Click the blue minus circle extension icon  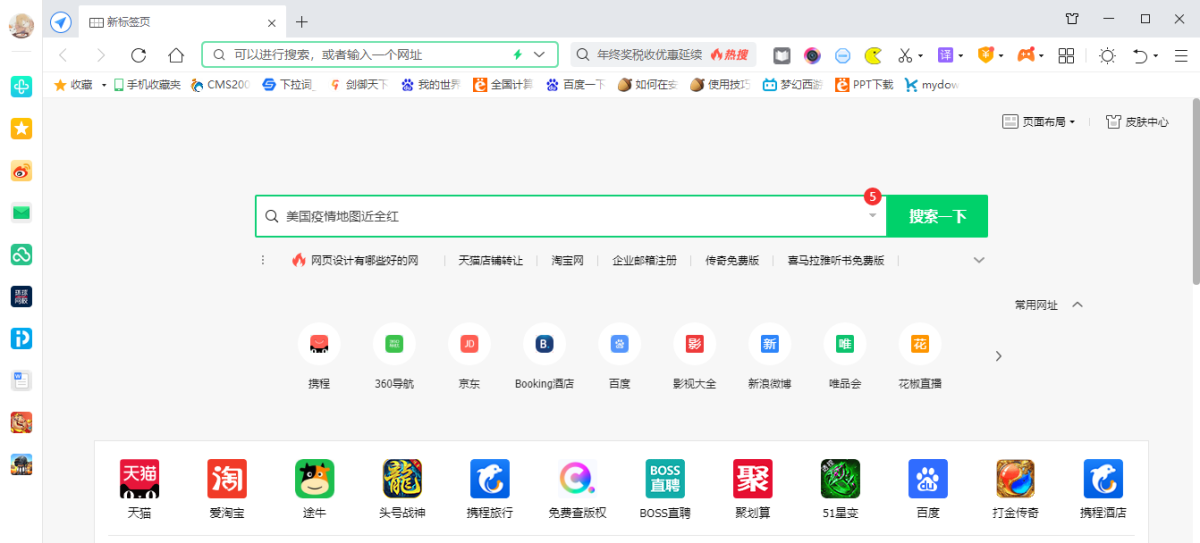point(843,55)
